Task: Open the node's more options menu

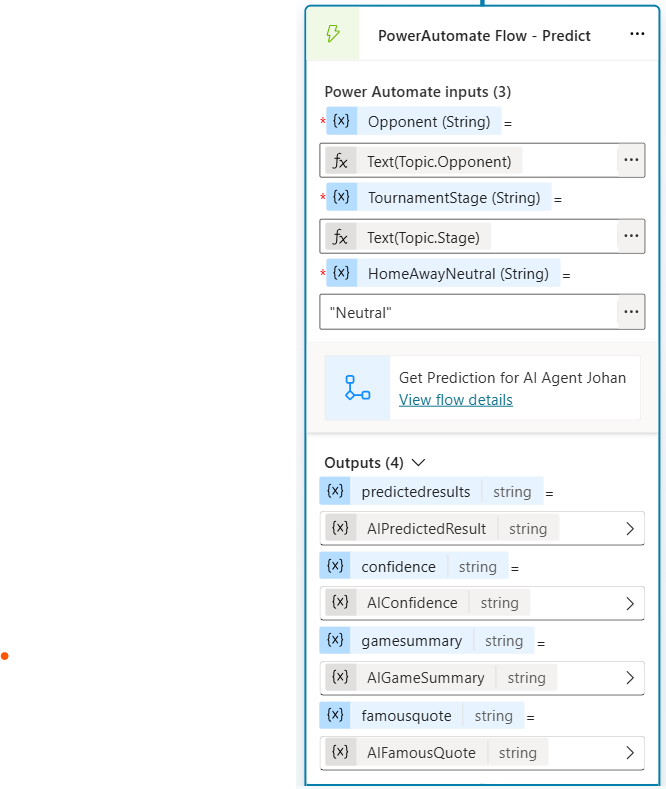Action: point(637,34)
